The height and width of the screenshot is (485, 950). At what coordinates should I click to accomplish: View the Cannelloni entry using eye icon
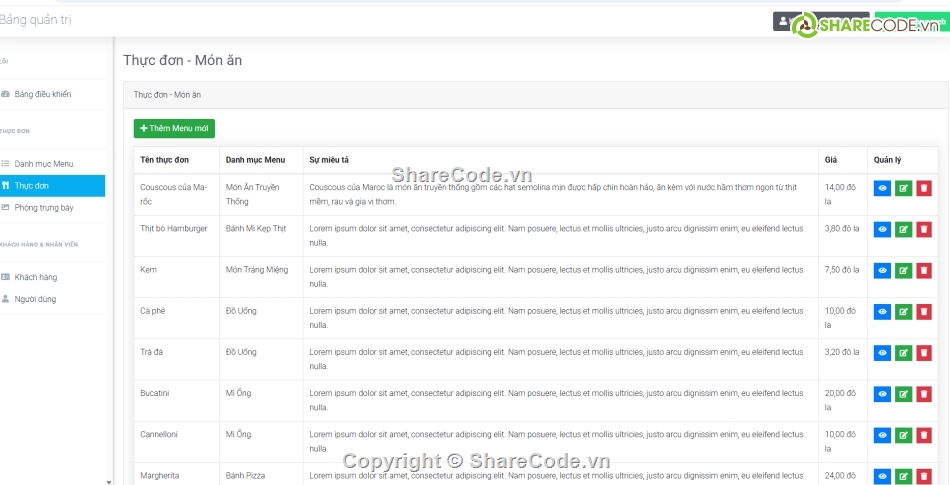tap(882, 435)
